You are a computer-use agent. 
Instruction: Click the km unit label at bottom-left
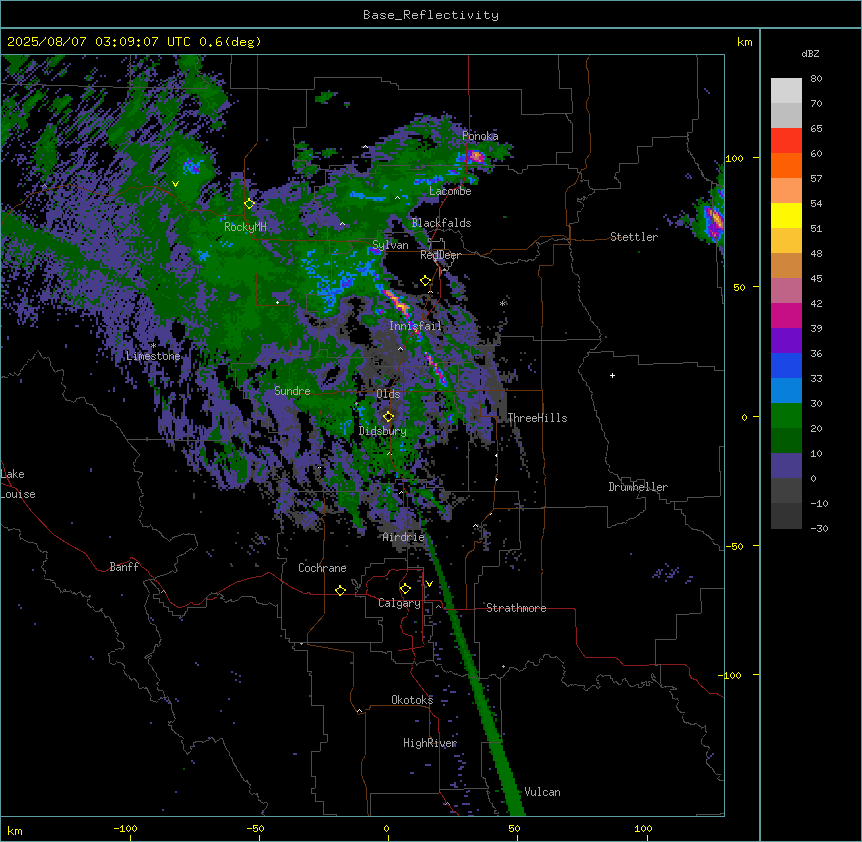coord(15,830)
